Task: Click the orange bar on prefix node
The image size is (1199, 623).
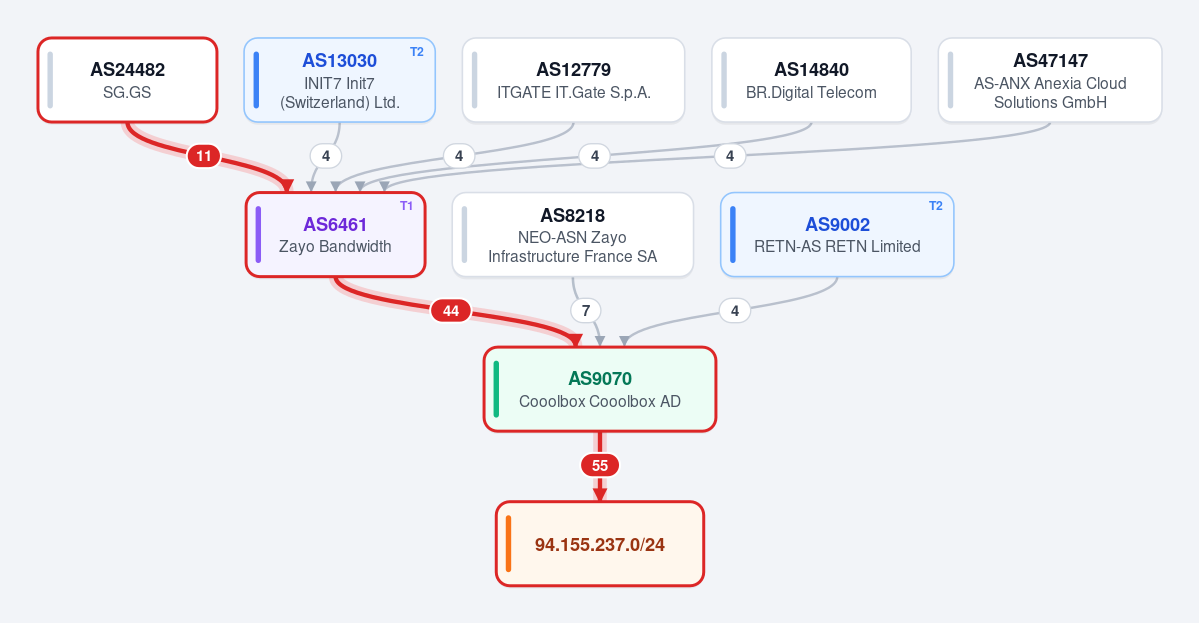Action: click(509, 544)
